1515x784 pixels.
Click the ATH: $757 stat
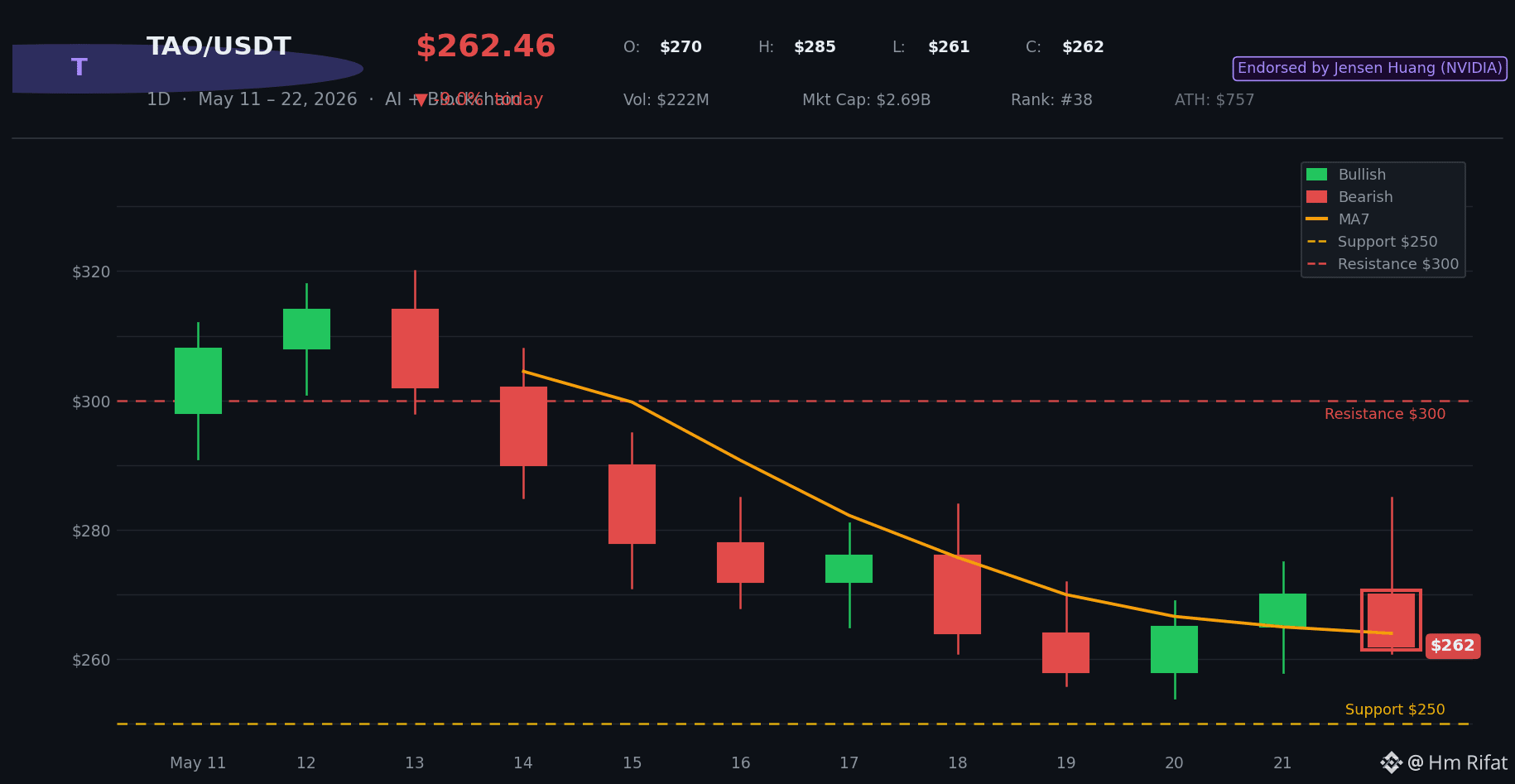tap(1214, 100)
